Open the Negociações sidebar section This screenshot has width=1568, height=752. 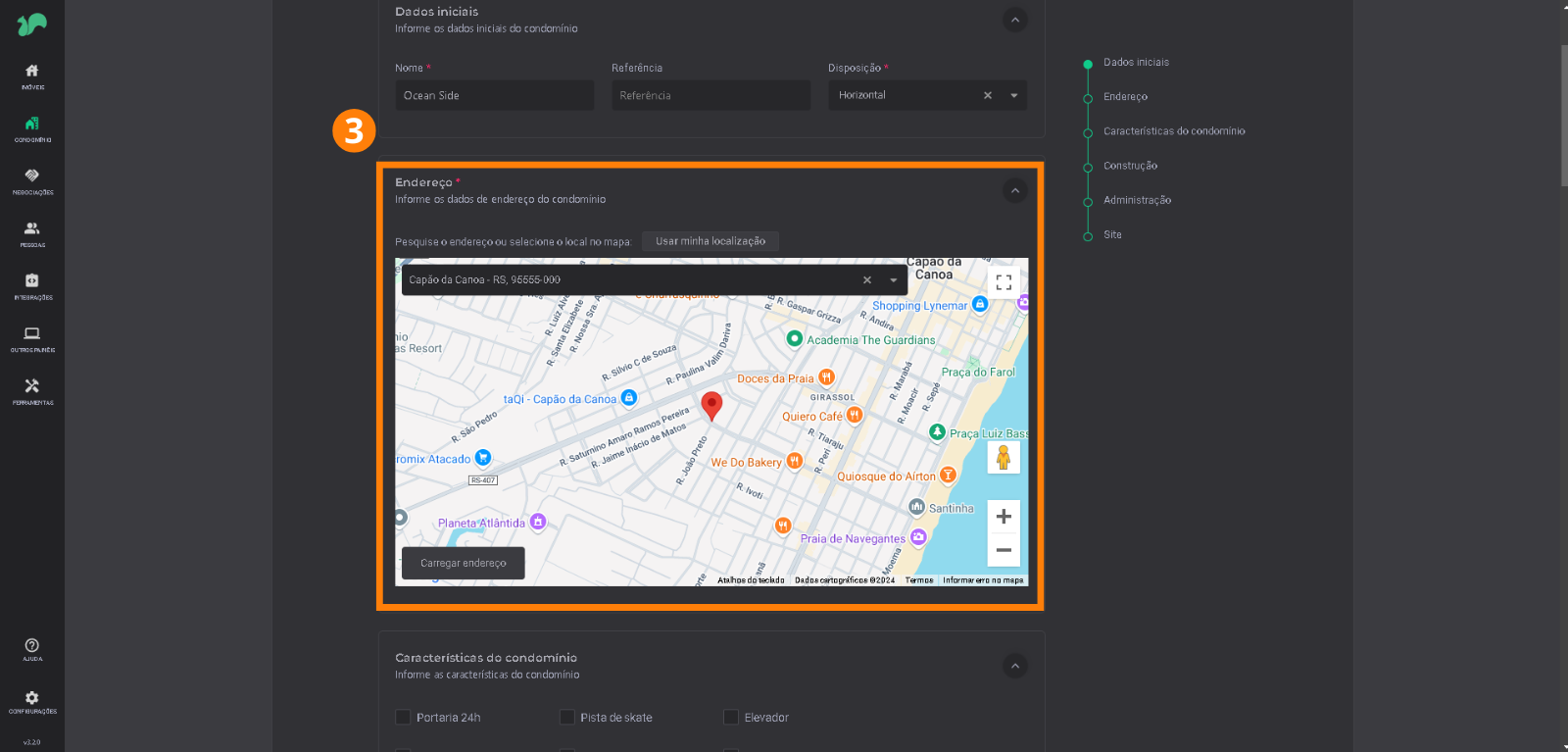click(x=32, y=181)
